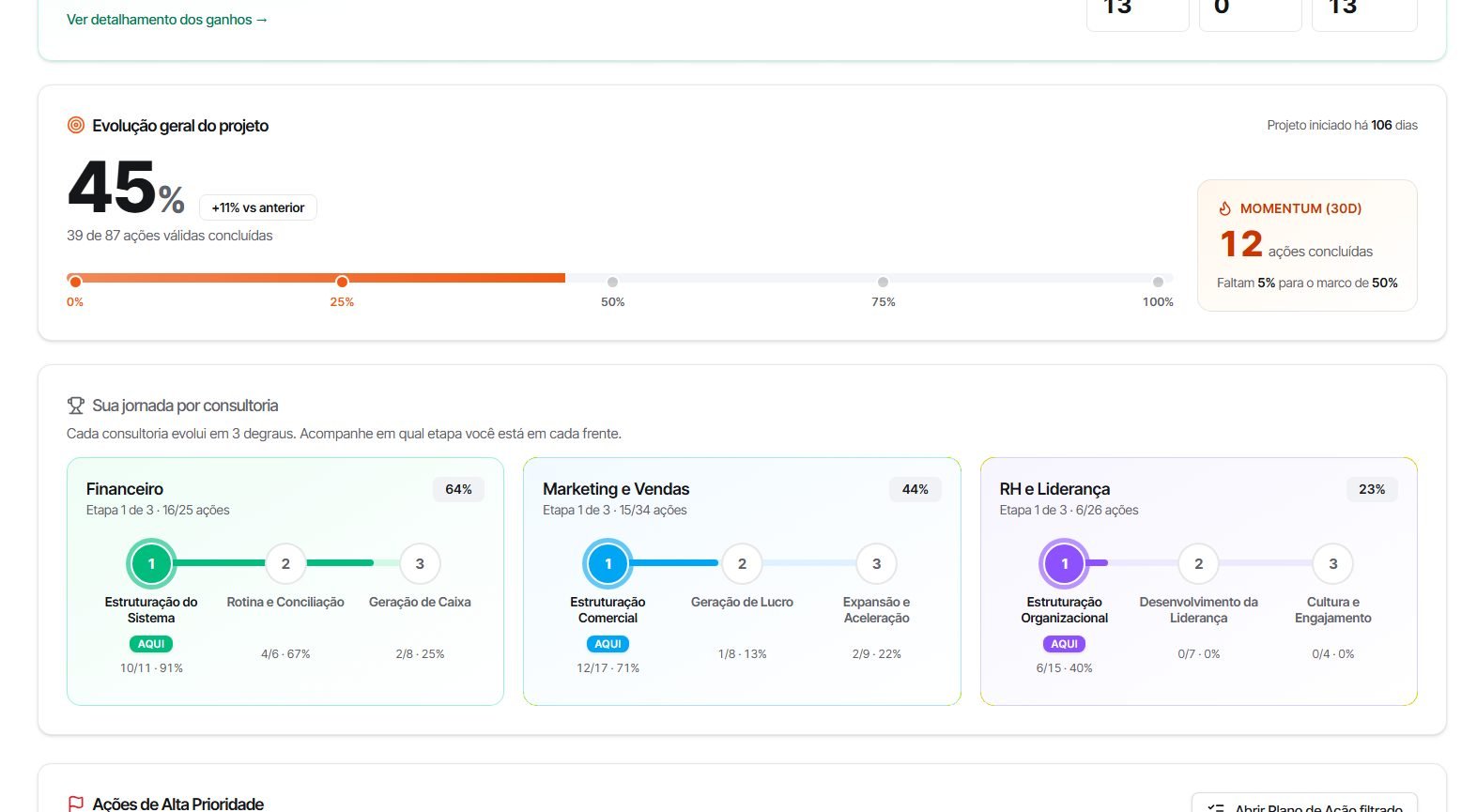Select the Financeiro card title
The width and height of the screenshot is (1477, 812).
(125, 489)
